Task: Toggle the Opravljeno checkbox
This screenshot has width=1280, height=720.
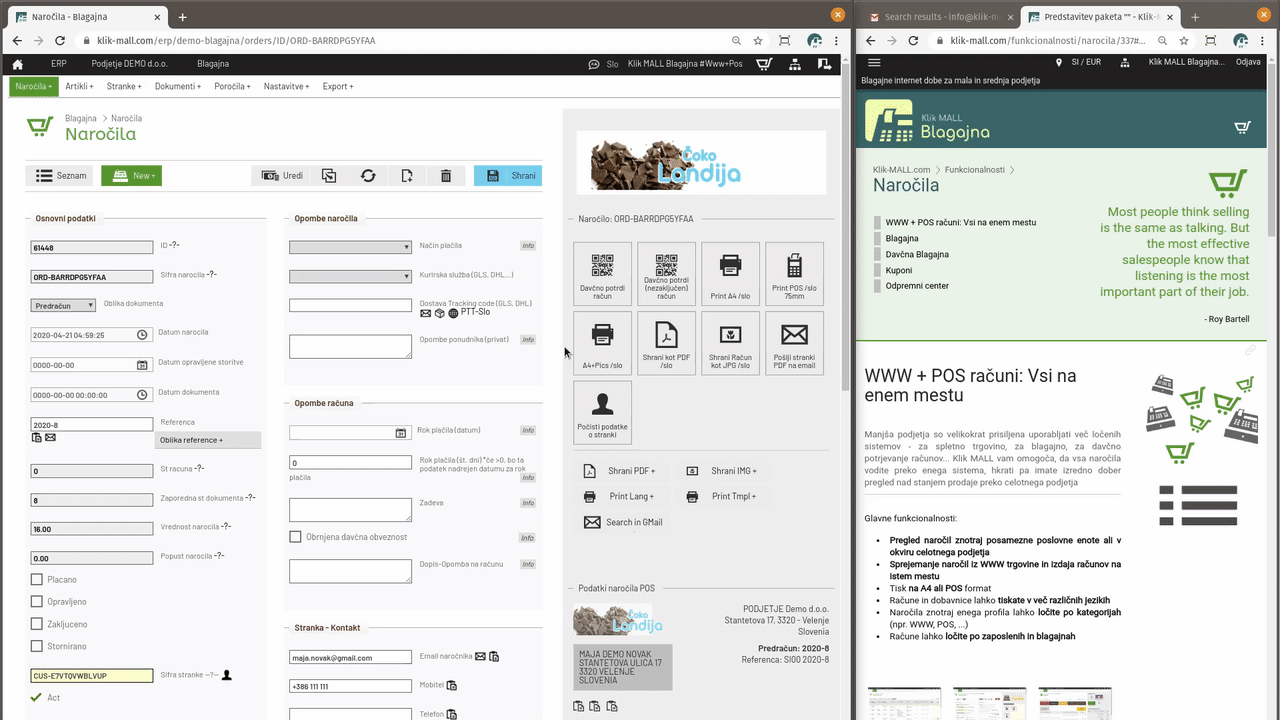Action: pos(37,602)
